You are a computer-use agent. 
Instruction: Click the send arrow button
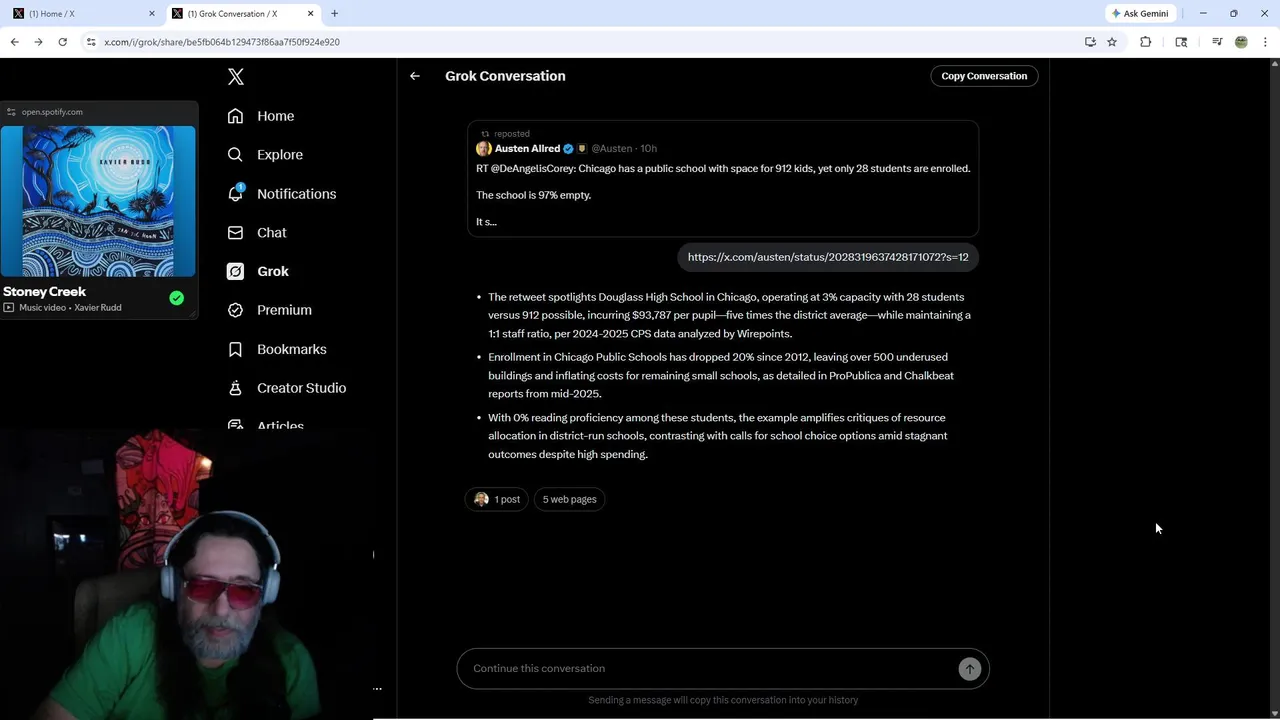969,669
